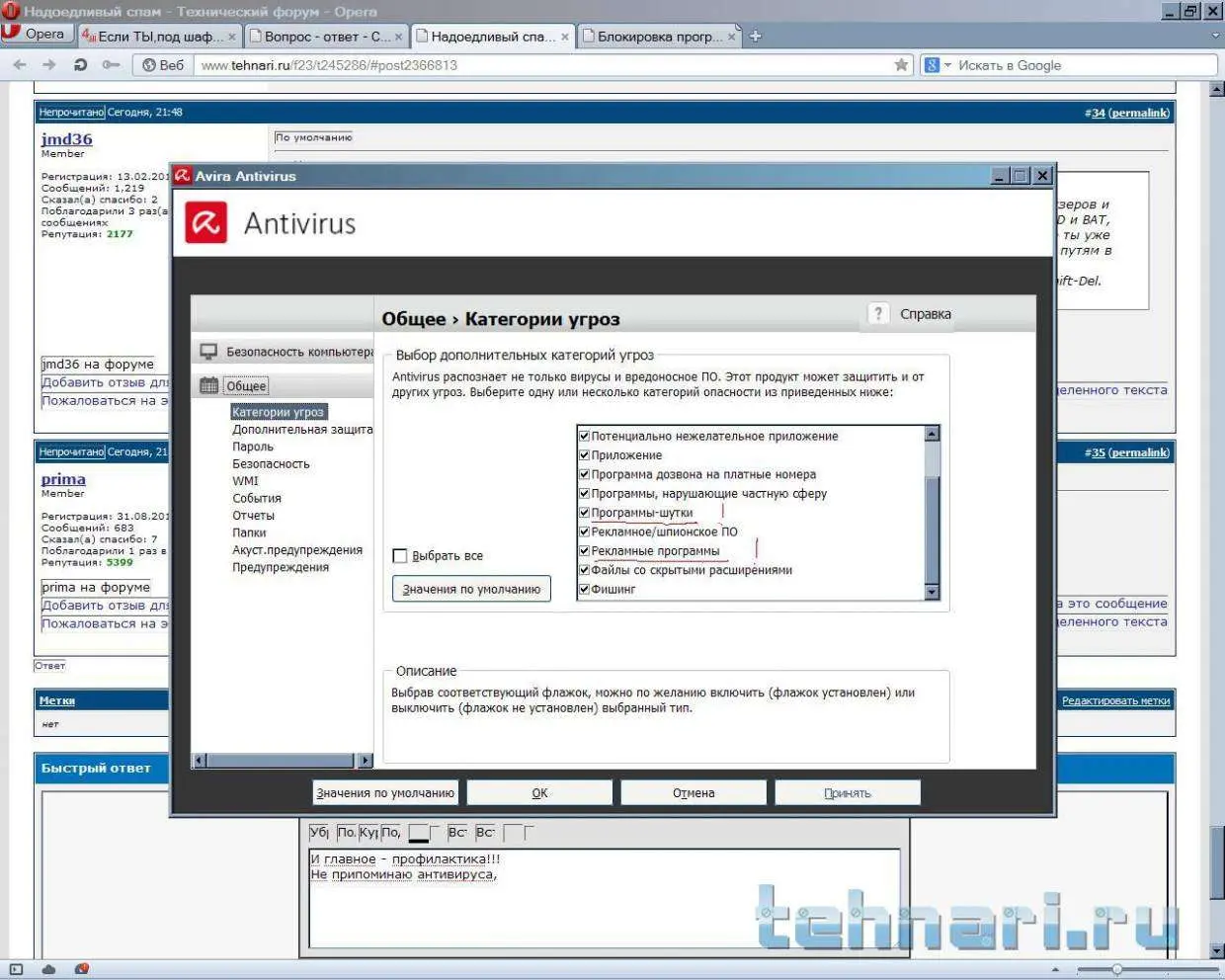Bookmark page with the star icon
1225x980 pixels.
901,65
